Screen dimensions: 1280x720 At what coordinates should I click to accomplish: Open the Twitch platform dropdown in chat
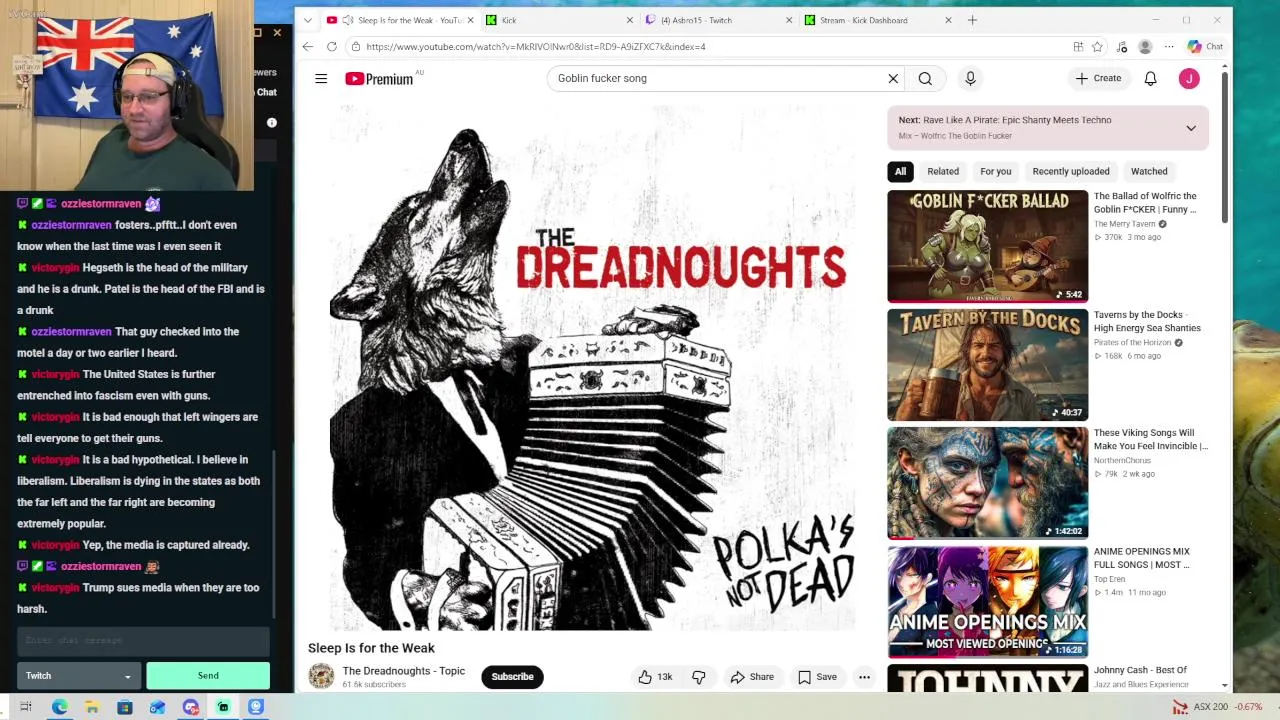tap(78, 676)
